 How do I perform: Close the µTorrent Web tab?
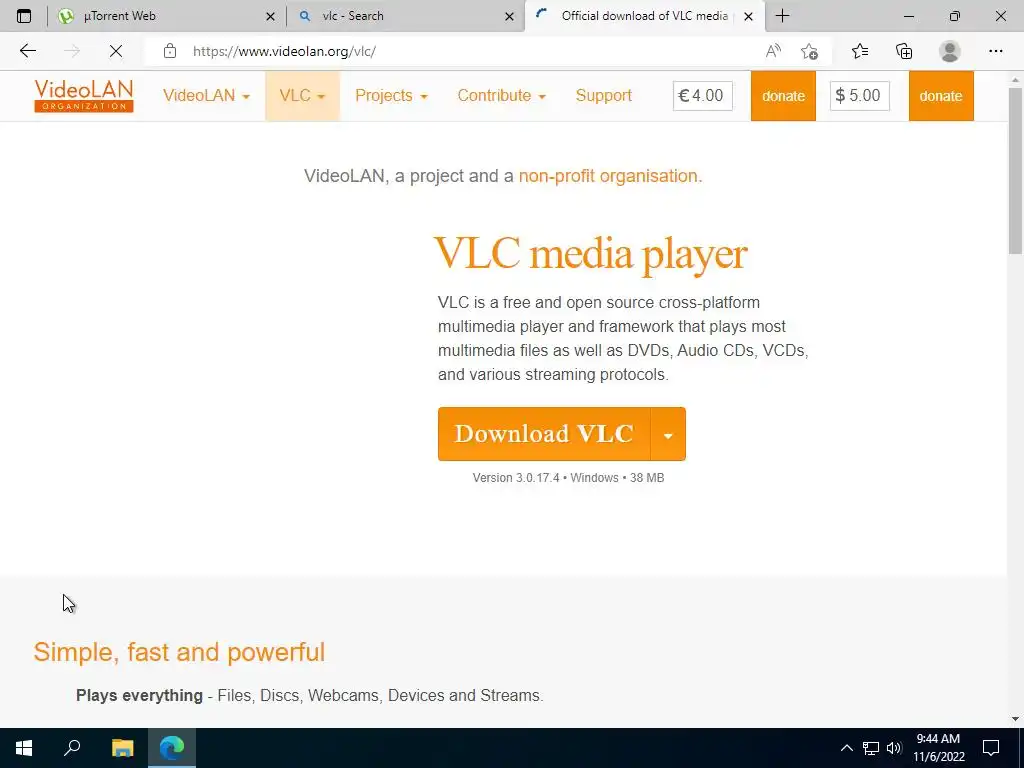coord(270,16)
